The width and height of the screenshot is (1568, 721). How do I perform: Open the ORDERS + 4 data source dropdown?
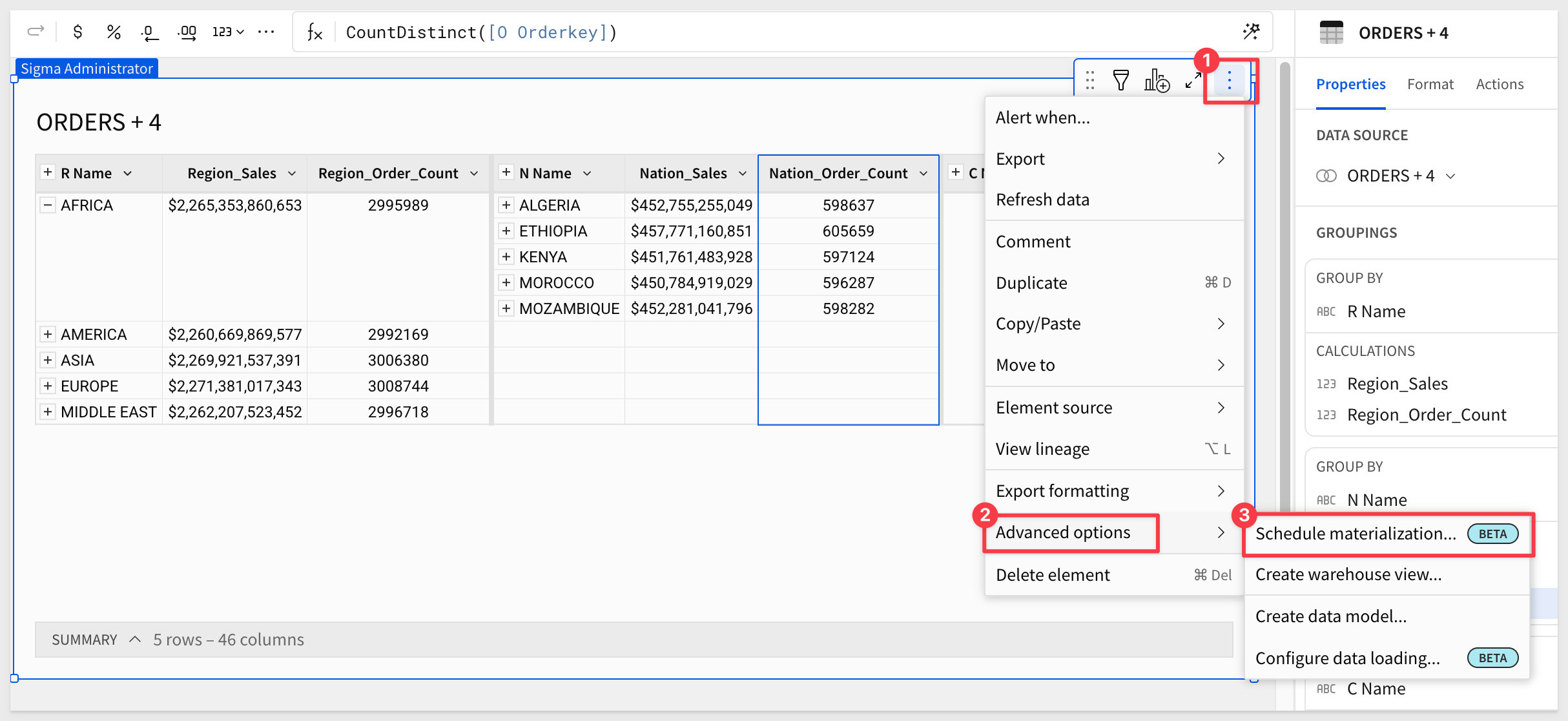point(1400,176)
